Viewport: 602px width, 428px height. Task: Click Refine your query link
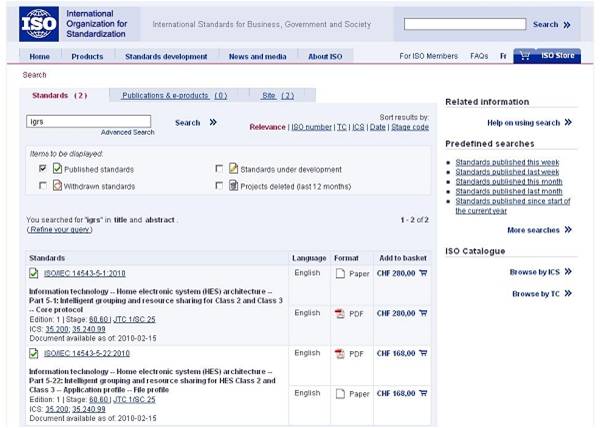[60, 230]
